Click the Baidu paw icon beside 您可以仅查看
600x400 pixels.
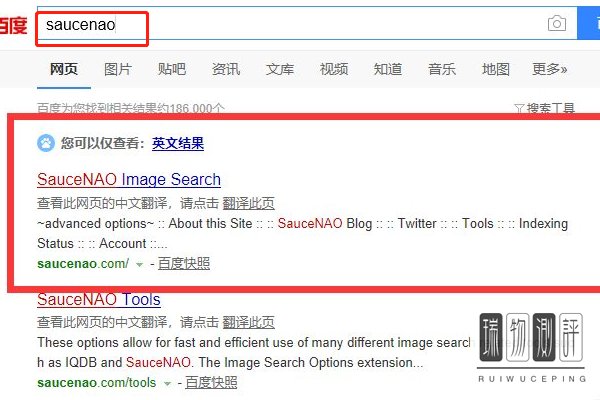pos(46,143)
